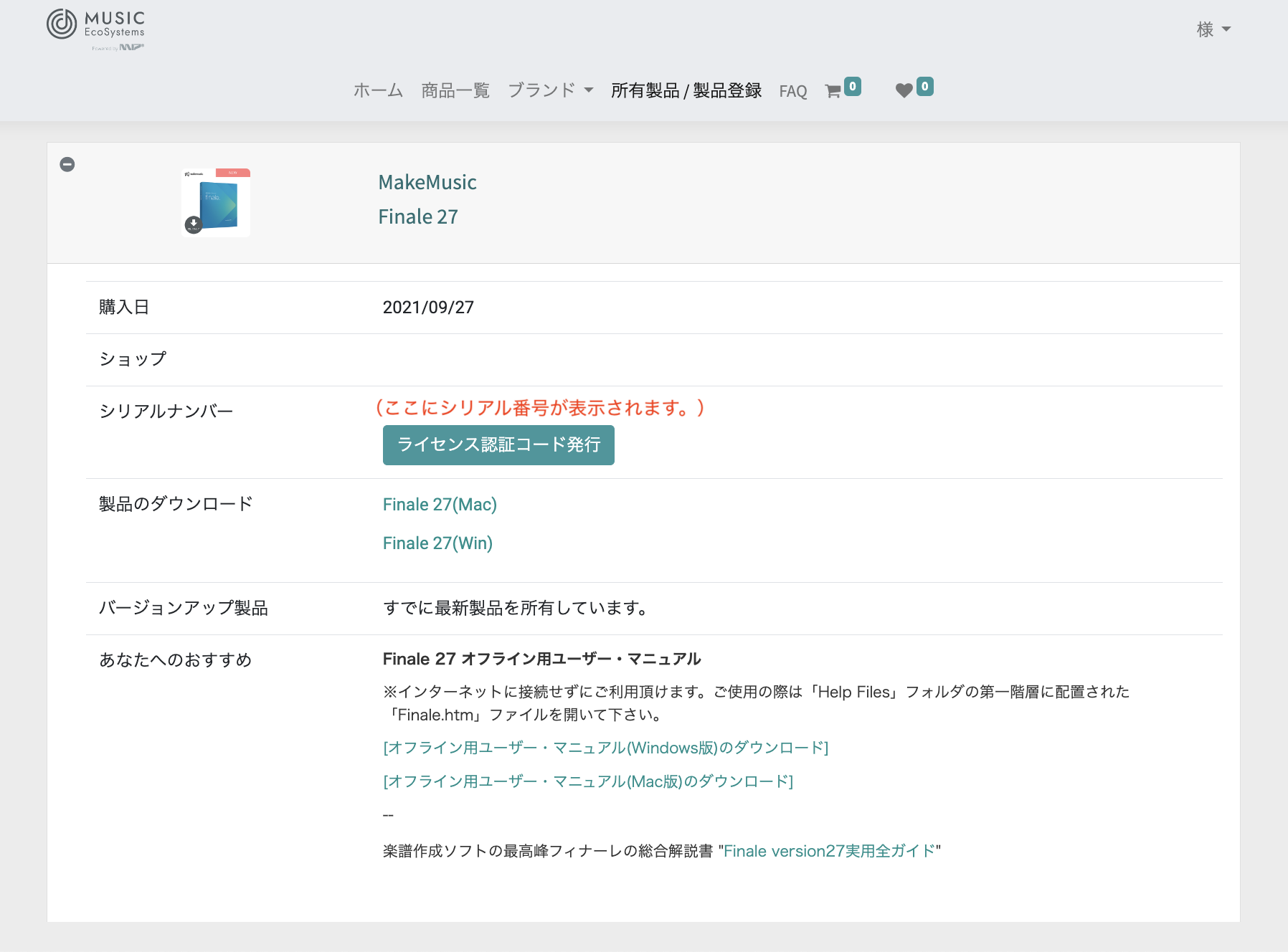Download offline manual for Windows版
This screenshot has width=1288, height=952.
[606, 748]
